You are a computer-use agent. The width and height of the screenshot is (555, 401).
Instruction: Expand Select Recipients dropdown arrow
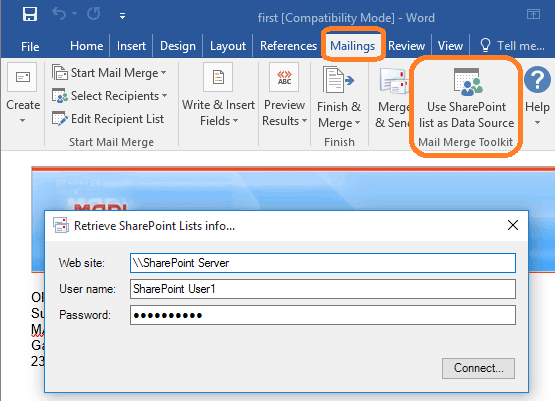pyautogui.click(x=165, y=96)
